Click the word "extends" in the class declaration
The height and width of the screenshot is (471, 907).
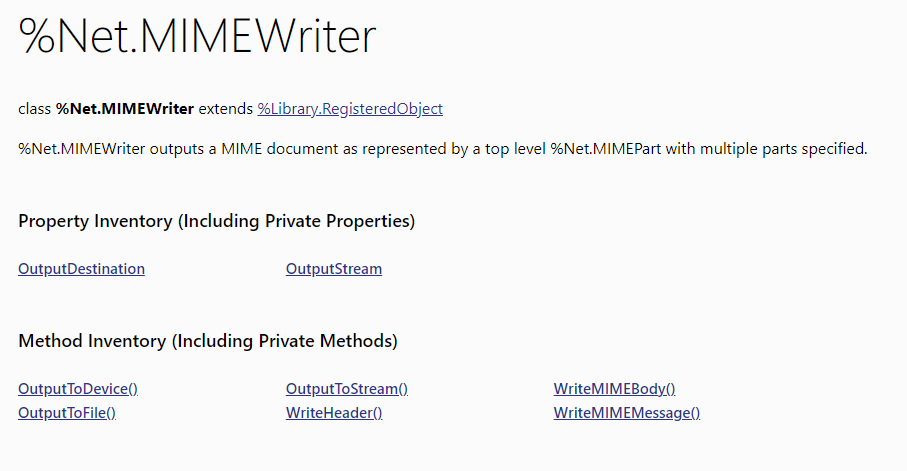[x=226, y=109]
